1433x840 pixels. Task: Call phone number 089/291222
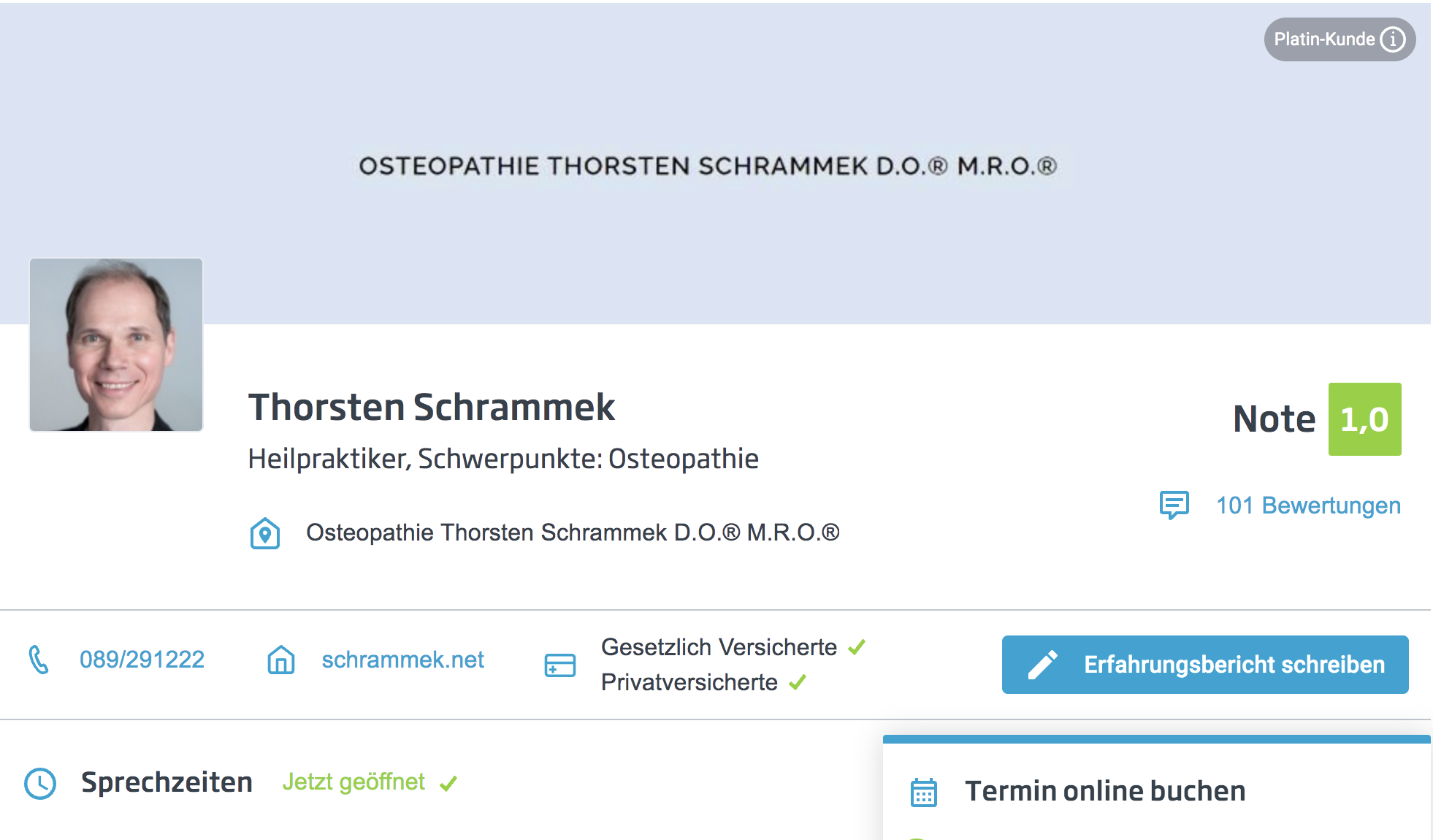[x=142, y=660]
